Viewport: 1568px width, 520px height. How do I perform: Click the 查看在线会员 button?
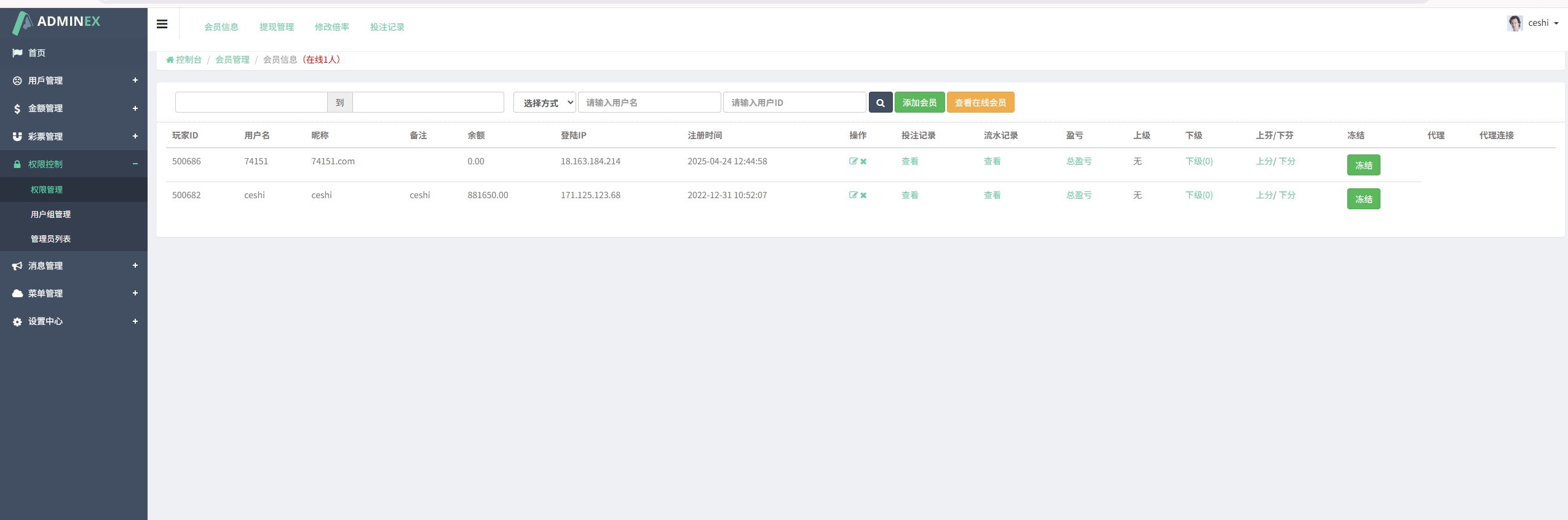pos(980,103)
